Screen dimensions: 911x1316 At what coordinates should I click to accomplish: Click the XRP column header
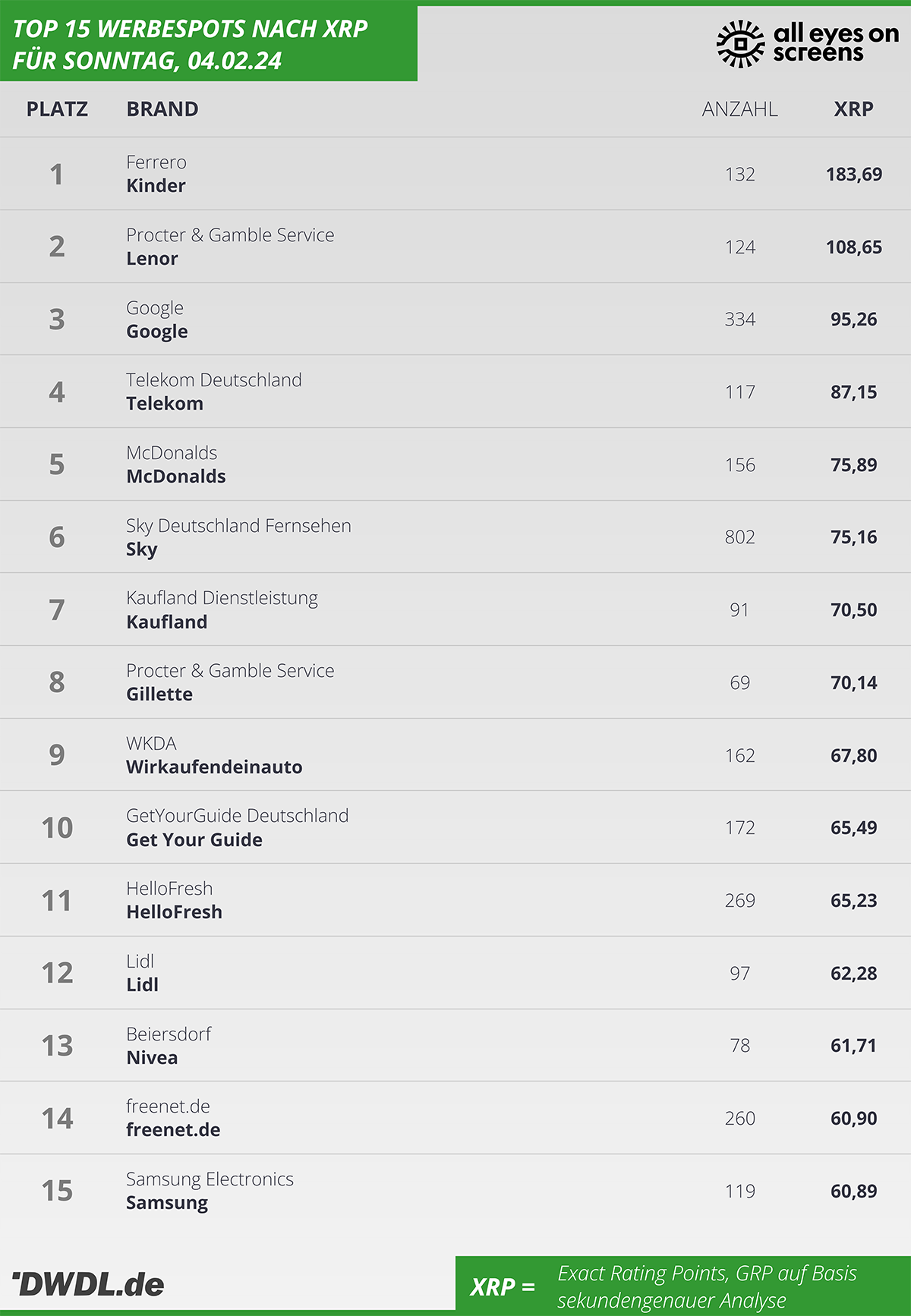pyautogui.click(x=853, y=109)
